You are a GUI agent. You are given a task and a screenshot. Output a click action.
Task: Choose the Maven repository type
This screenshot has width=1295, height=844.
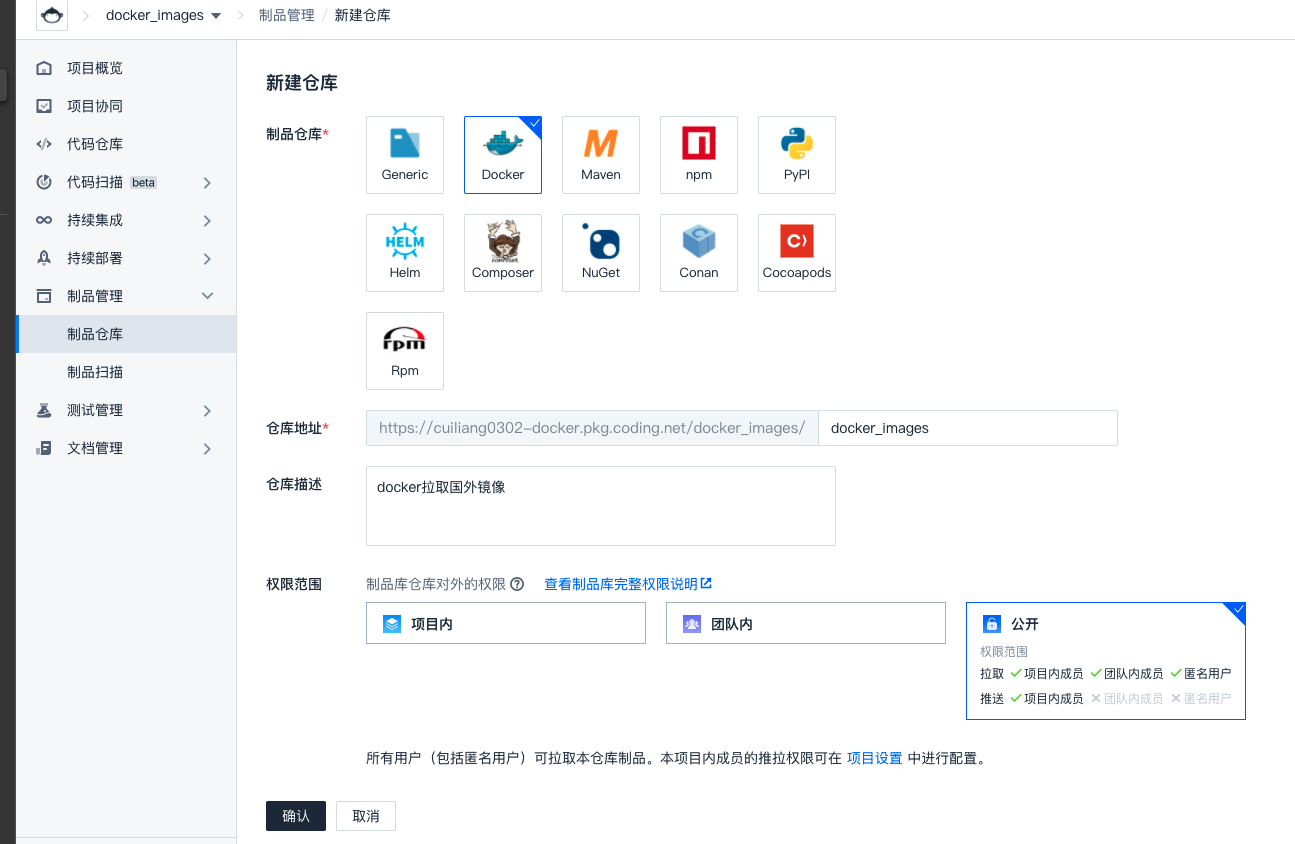click(601, 155)
